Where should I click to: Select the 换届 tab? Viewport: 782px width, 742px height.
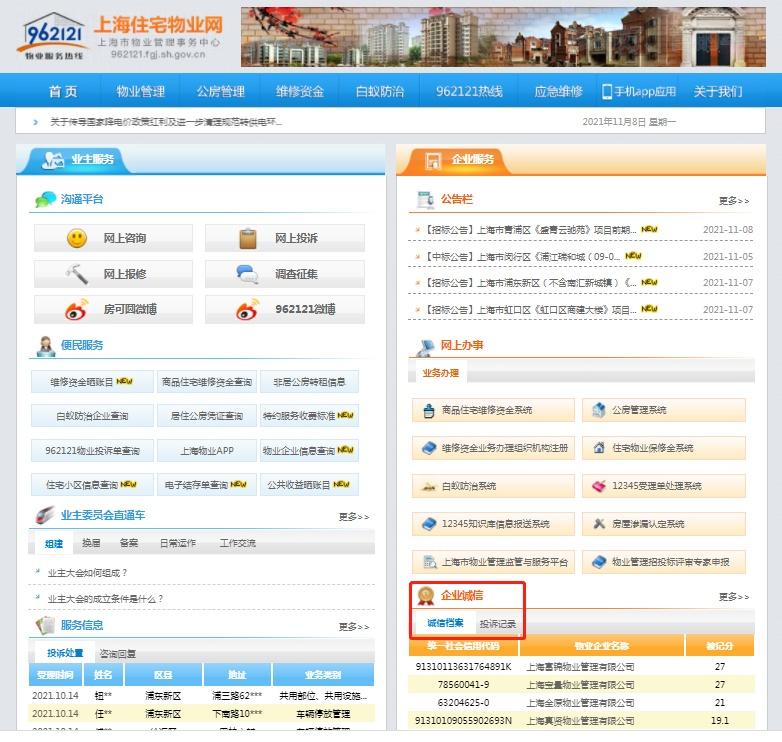coord(91,543)
